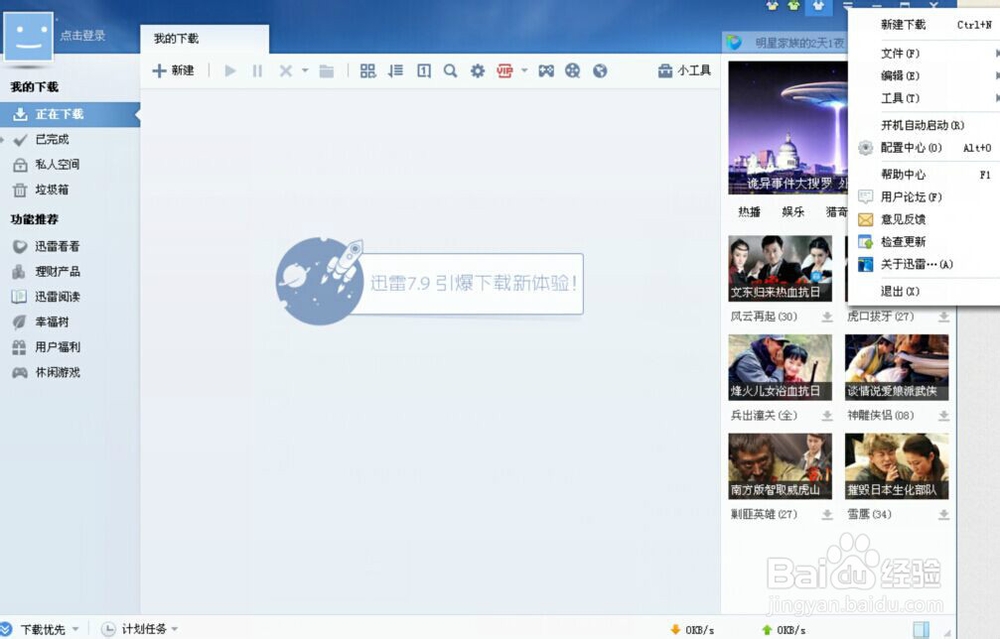Switch to the 热播 video tab
This screenshot has width=1000, height=639.
[749, 212]
